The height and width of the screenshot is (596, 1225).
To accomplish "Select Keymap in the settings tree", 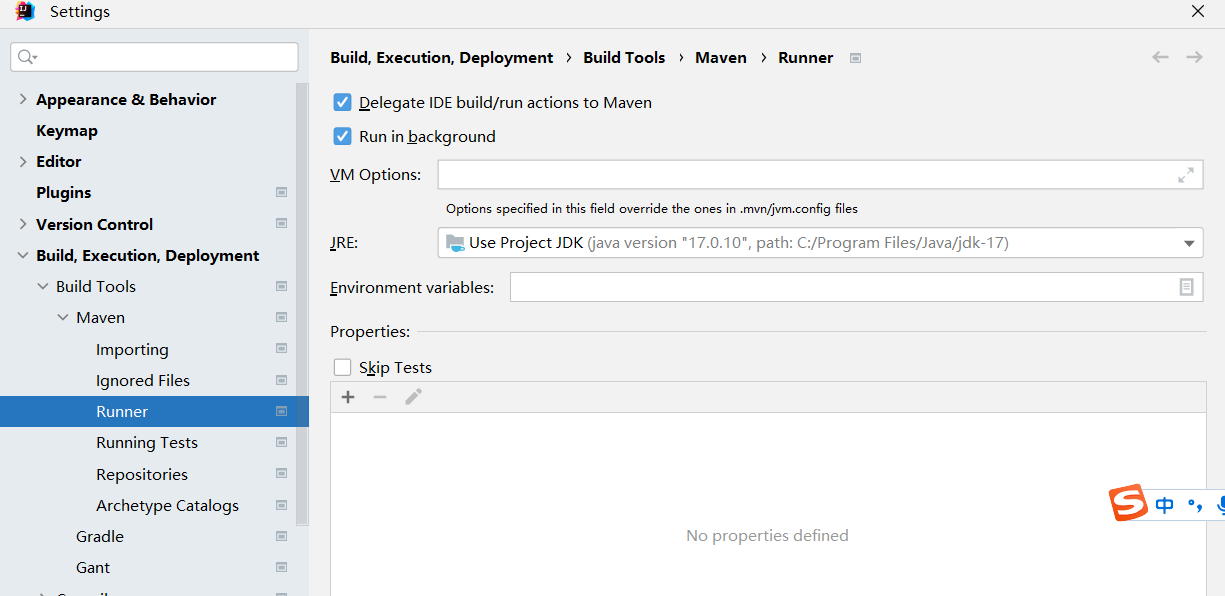I will pyautogui.click(x=67, y=130).
